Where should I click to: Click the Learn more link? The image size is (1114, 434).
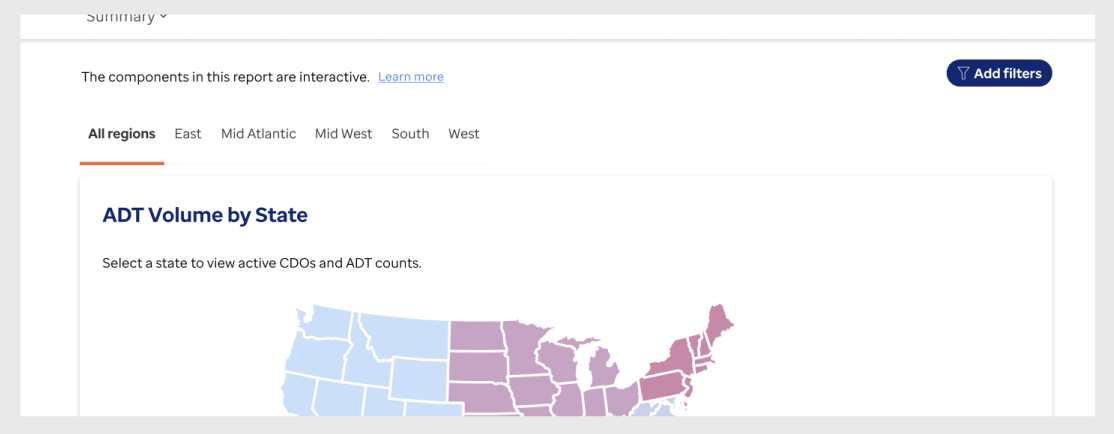(x=411, y=77)
